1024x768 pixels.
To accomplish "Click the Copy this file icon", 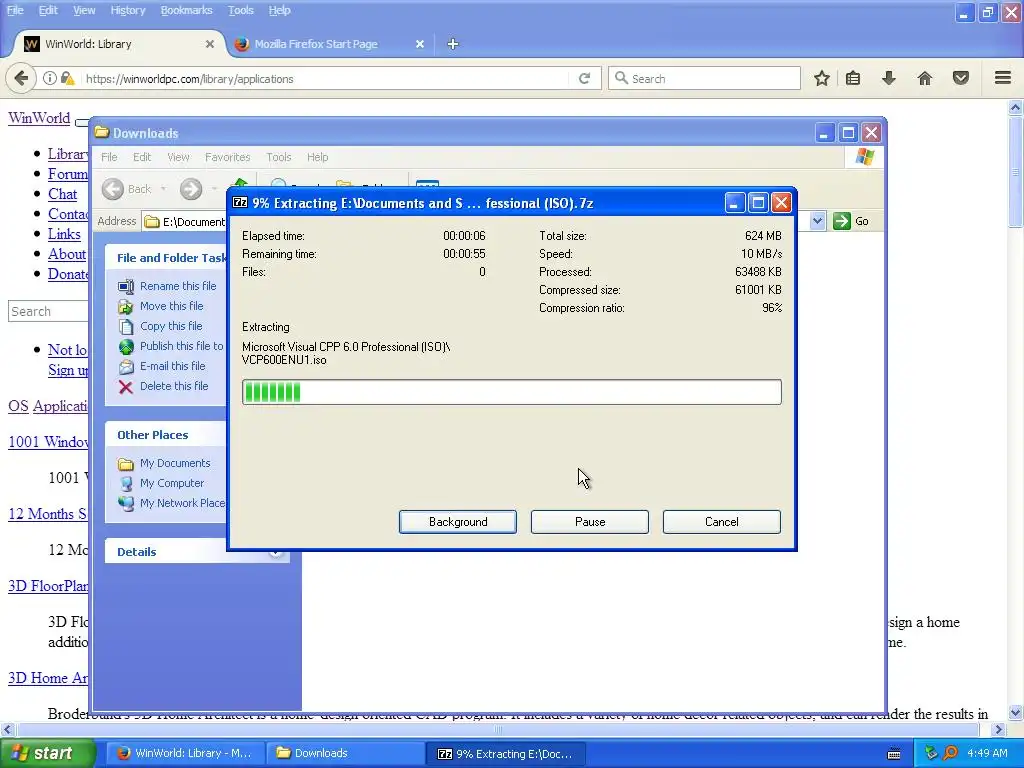I will coord(126,327).
